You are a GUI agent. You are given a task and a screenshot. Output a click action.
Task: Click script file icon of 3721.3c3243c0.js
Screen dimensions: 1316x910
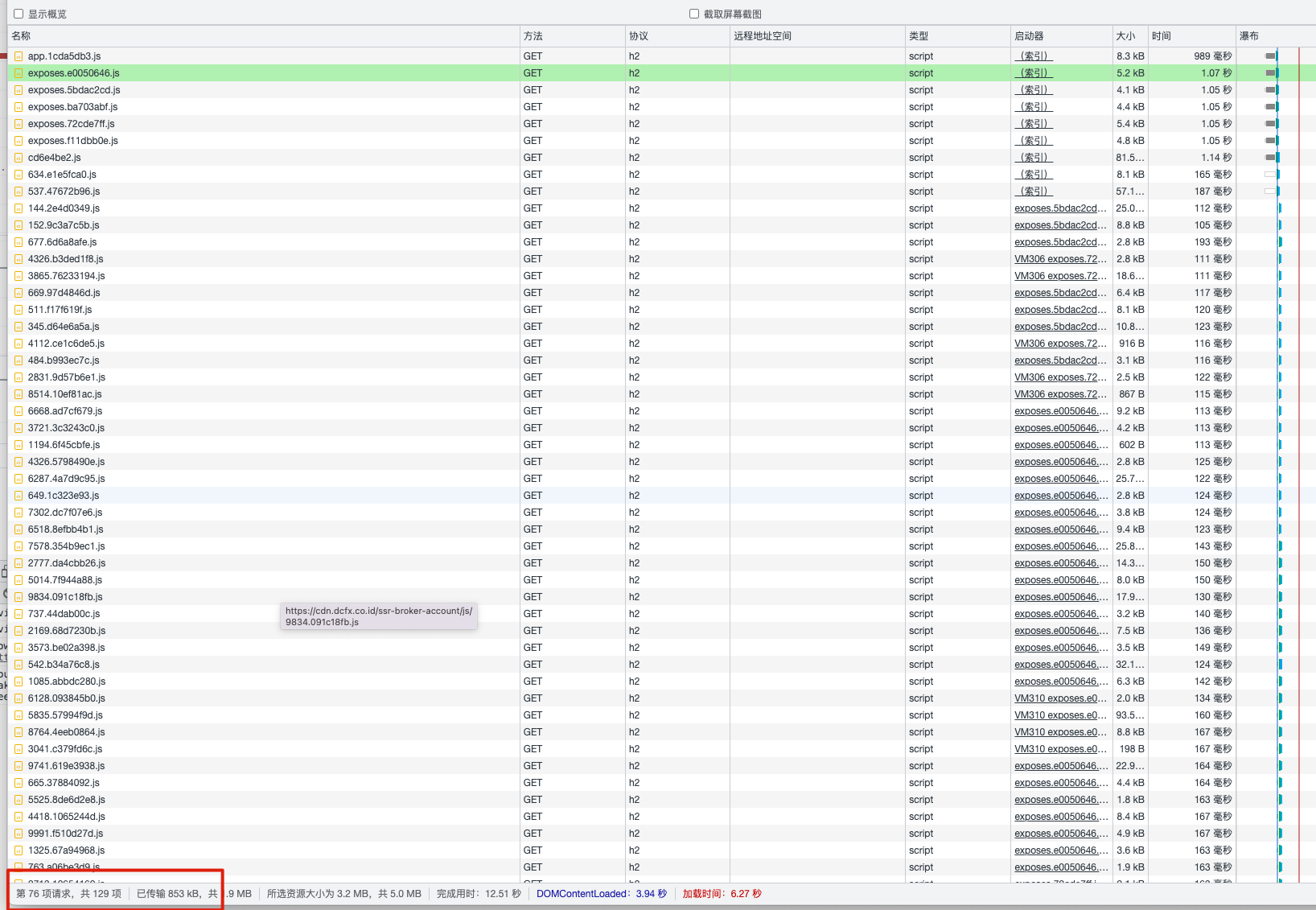click(19, 428)
